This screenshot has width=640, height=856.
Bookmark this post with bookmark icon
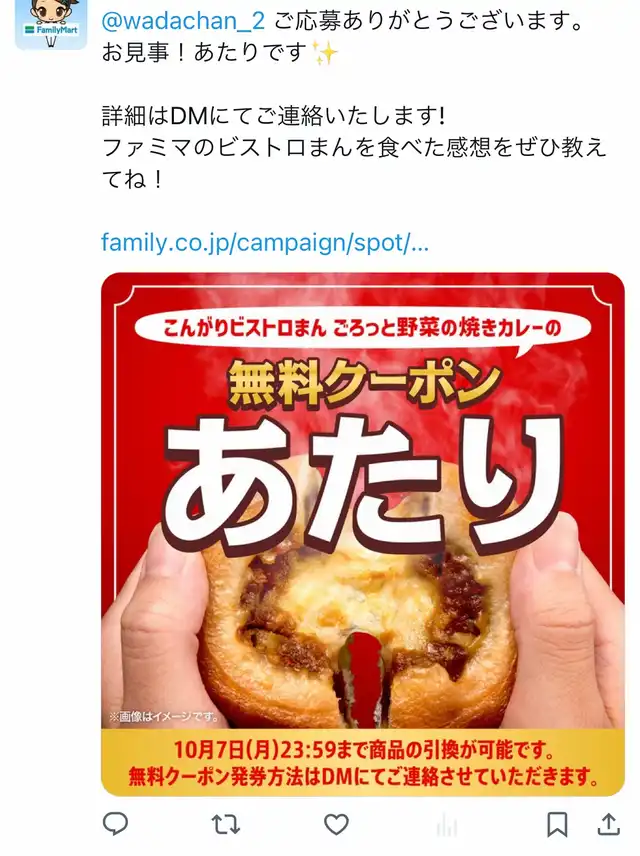pos(557,824)
